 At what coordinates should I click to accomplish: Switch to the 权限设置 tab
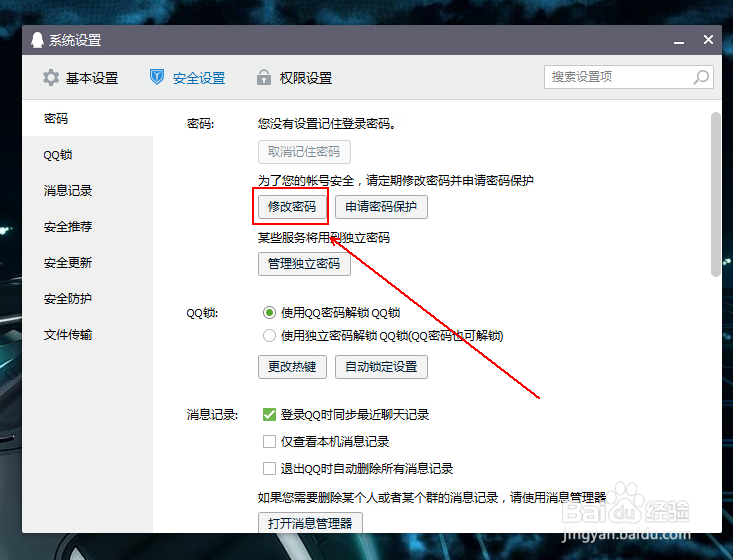click(x=295, y=78)
